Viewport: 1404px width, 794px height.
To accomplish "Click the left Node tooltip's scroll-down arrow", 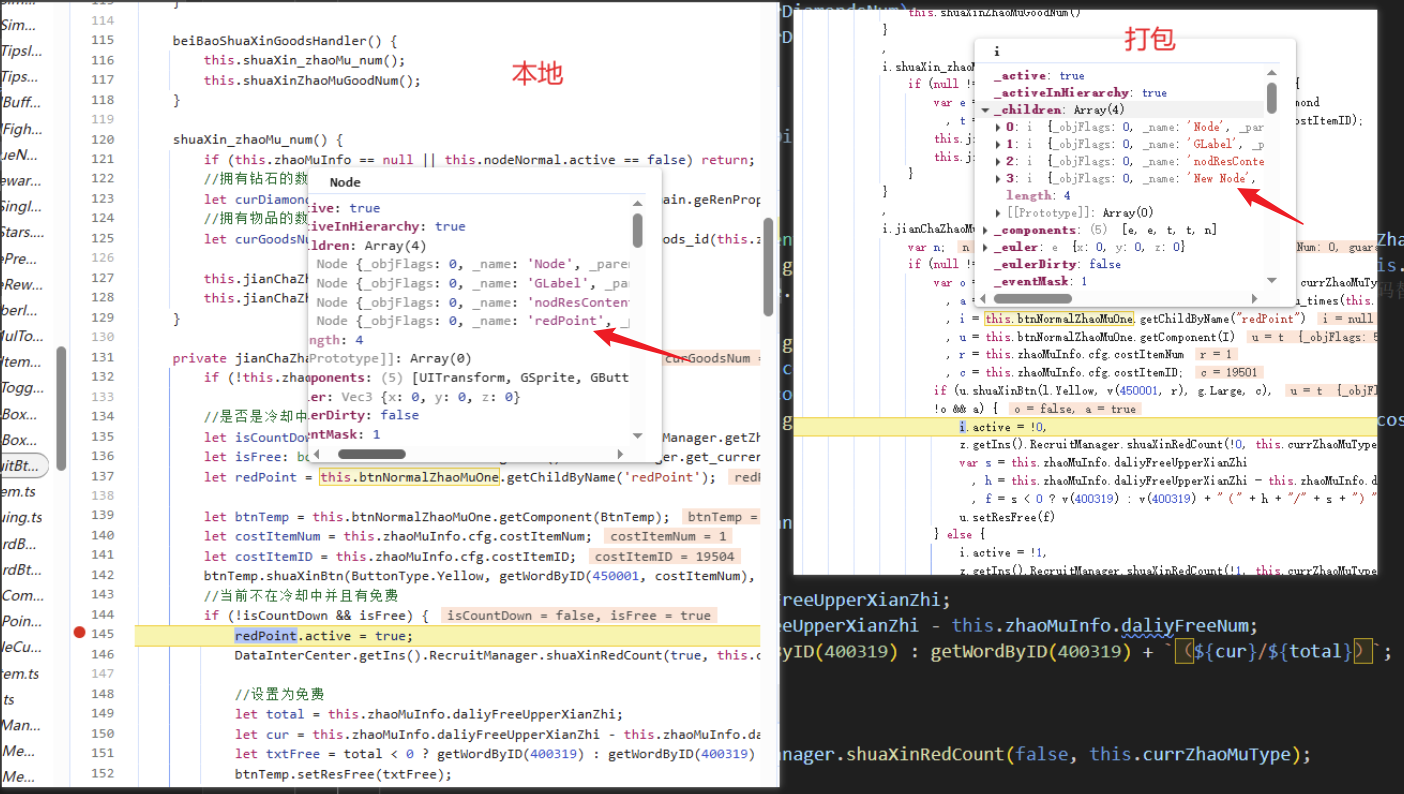I will [637, 435].
